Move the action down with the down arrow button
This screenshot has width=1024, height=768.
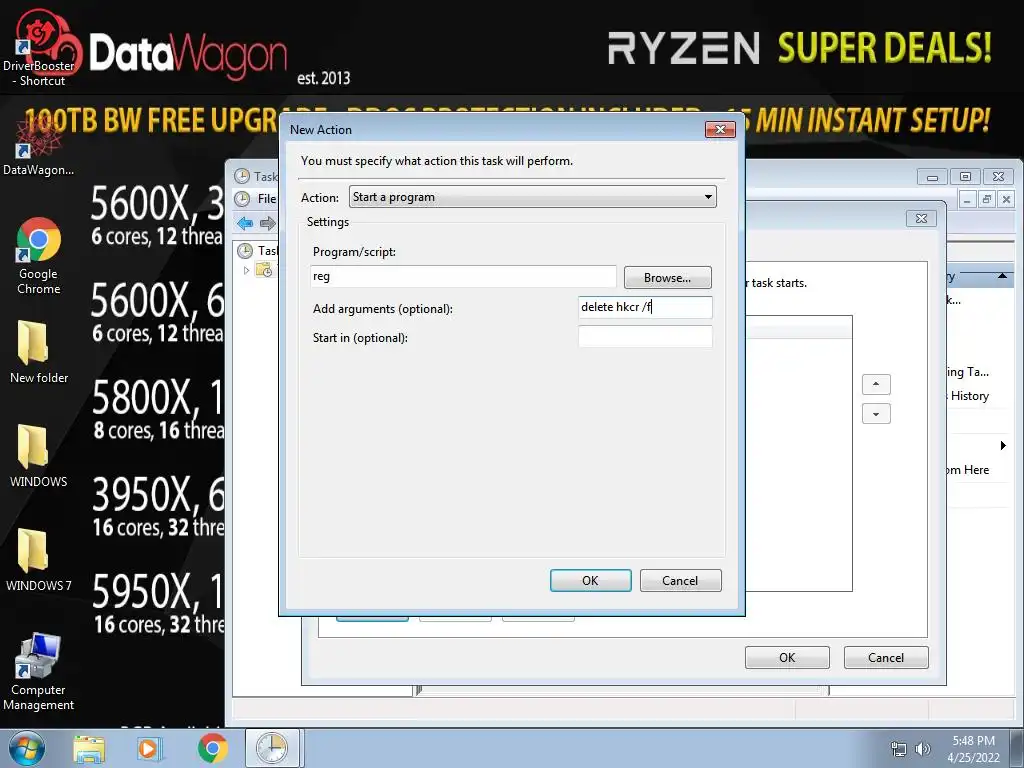point(876,414)
